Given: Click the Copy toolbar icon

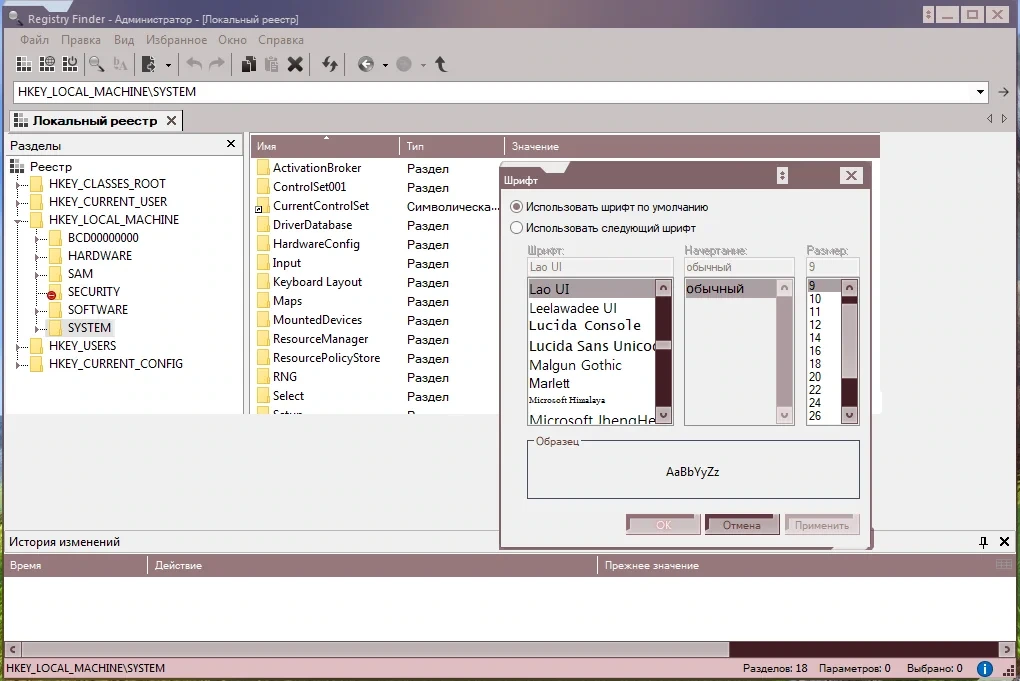Looking at the screenshot, I should point(248,64).
